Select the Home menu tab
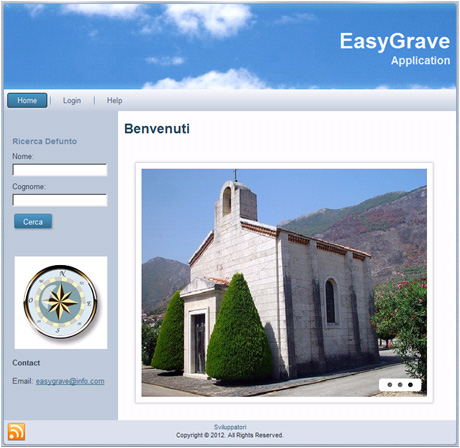Image resolution: width=460 pixels, height=448 pixels. (27, 100)
